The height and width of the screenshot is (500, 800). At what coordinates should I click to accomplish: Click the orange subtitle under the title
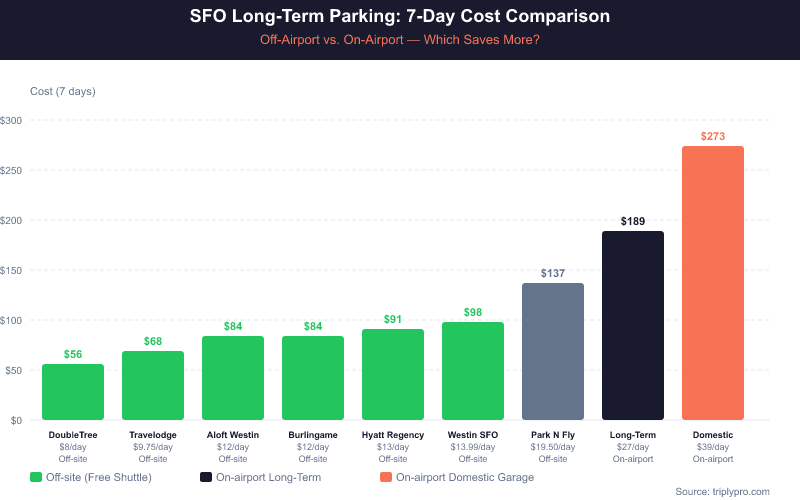tap(400, 41)
